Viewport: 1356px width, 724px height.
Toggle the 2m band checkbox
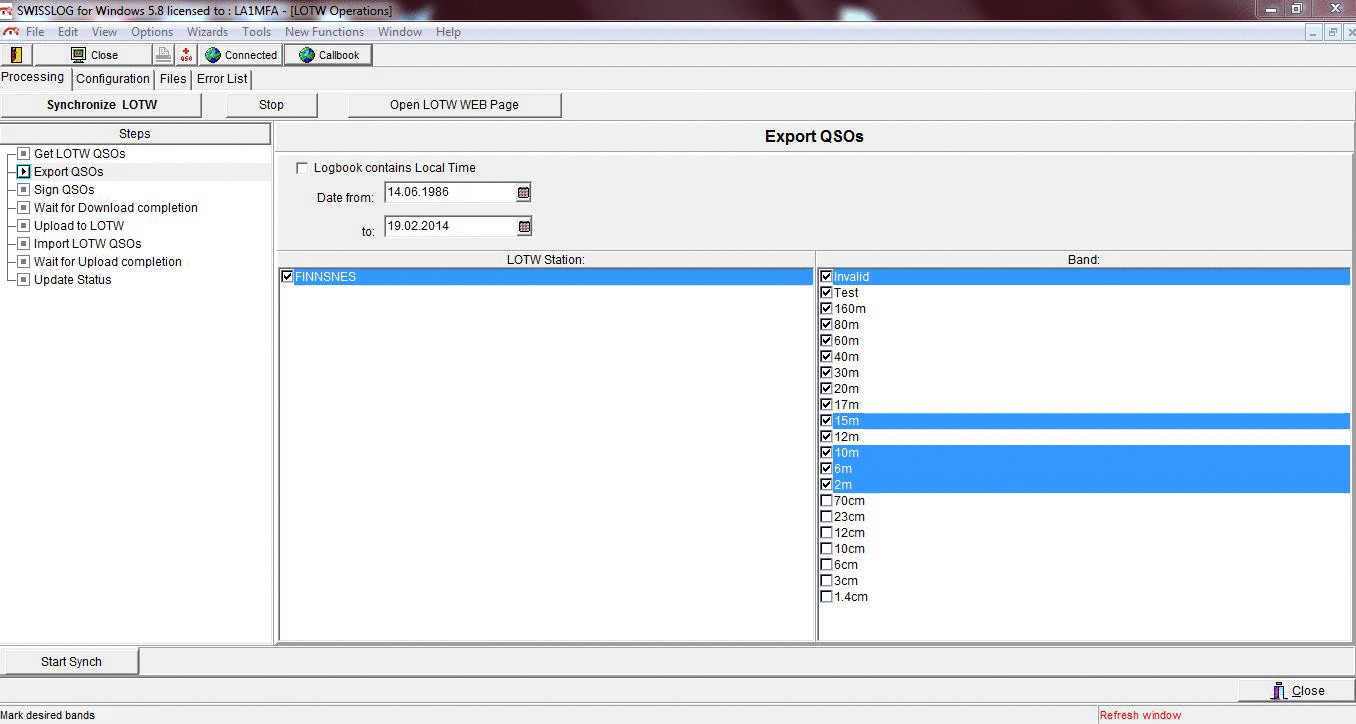click(x=826, y=485)
